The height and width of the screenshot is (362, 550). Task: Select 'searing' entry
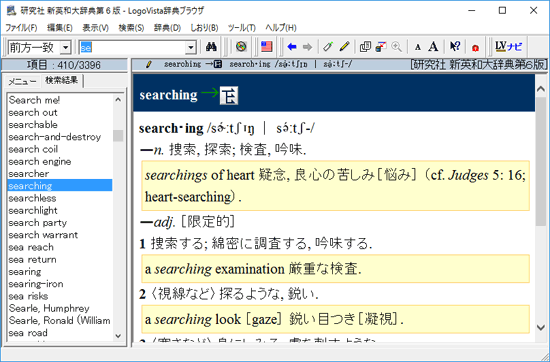(x=60, y=272)
